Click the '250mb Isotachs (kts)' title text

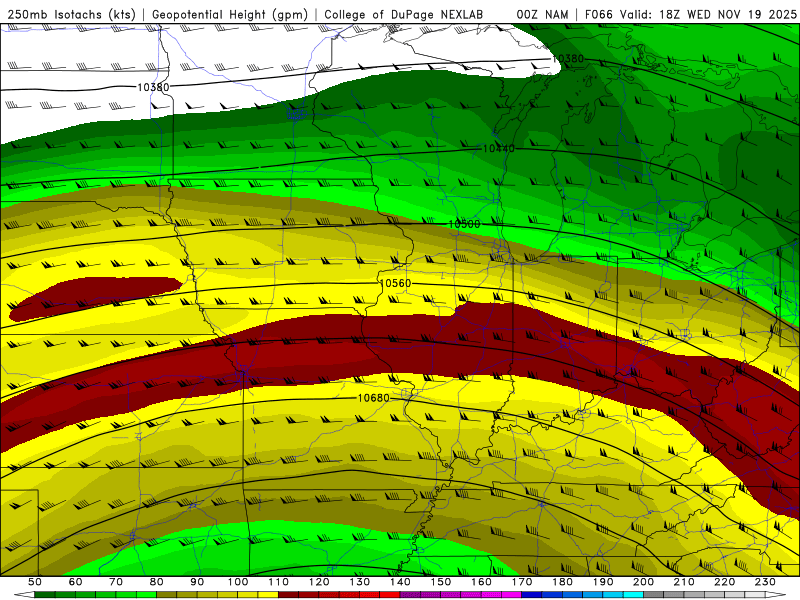(x=71, y=15)
